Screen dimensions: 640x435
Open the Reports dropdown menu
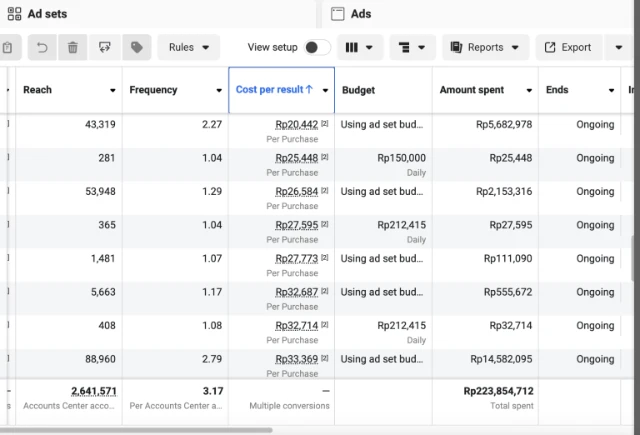click(485, 47)
